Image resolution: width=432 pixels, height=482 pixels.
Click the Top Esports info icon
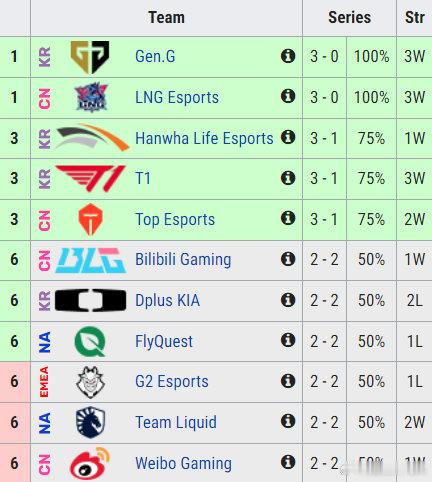288,218
